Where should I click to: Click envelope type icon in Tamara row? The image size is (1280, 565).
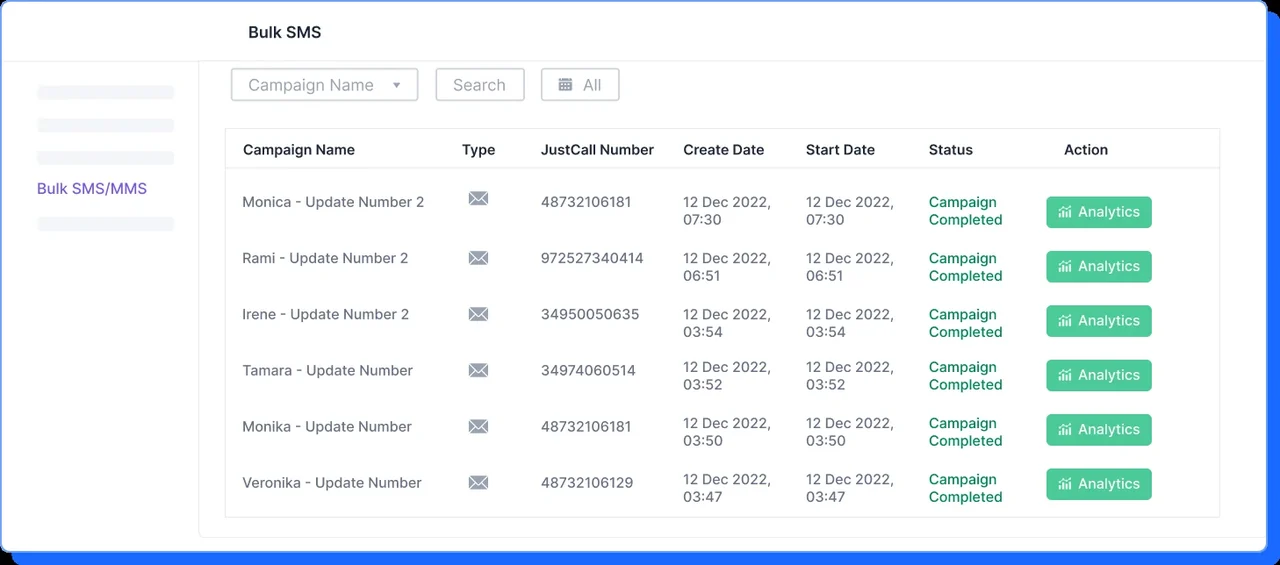[x=478, y=370]
